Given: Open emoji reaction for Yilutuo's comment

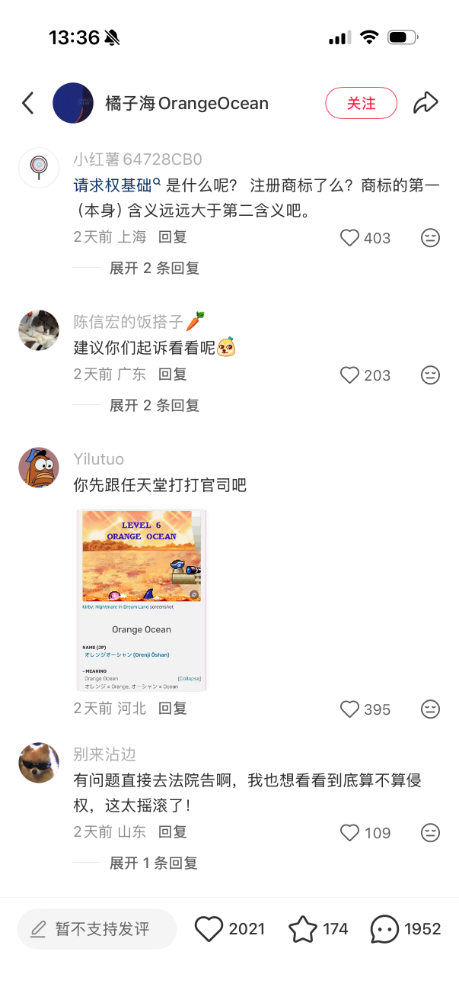Looking at the screenshot, I should (x=431, y=709).
